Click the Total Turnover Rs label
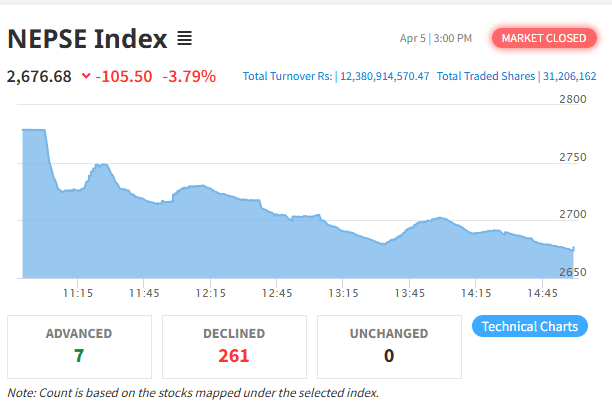This screenshot has width=612, height=417. (288, 76)
